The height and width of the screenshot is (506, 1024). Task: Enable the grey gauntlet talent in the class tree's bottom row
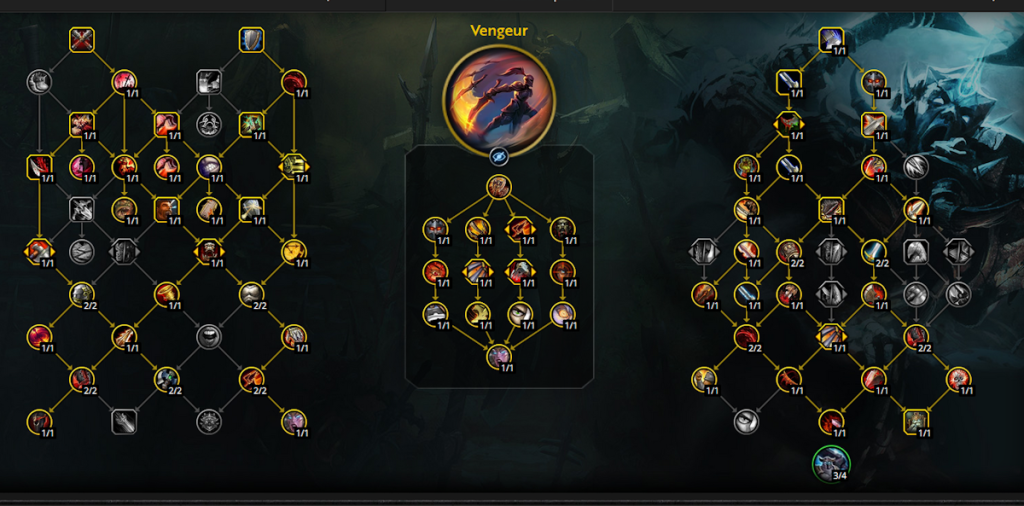tap(124, 422)
